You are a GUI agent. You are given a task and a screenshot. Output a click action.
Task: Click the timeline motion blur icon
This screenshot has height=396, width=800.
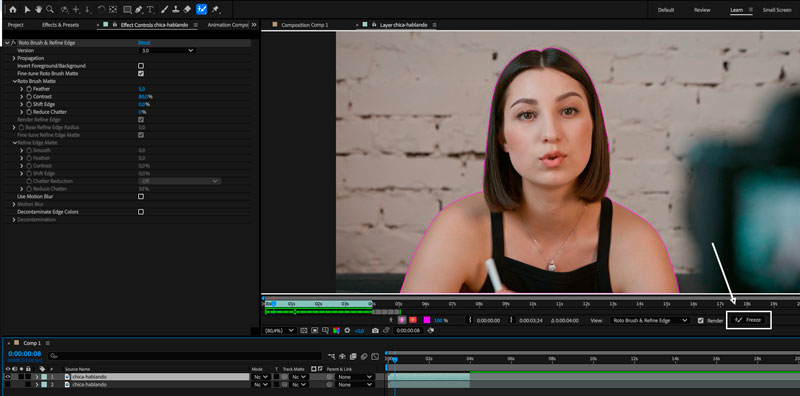point(364,356)
